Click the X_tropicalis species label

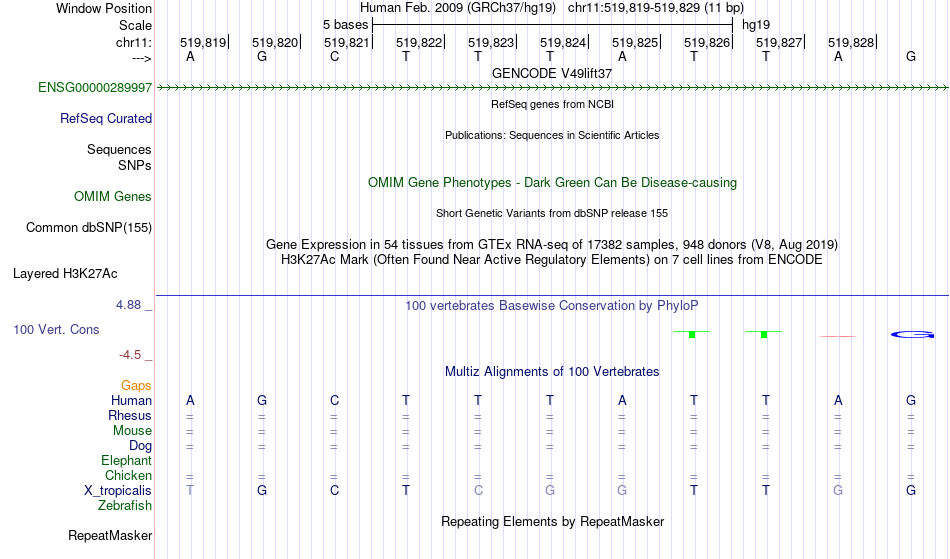118,491
